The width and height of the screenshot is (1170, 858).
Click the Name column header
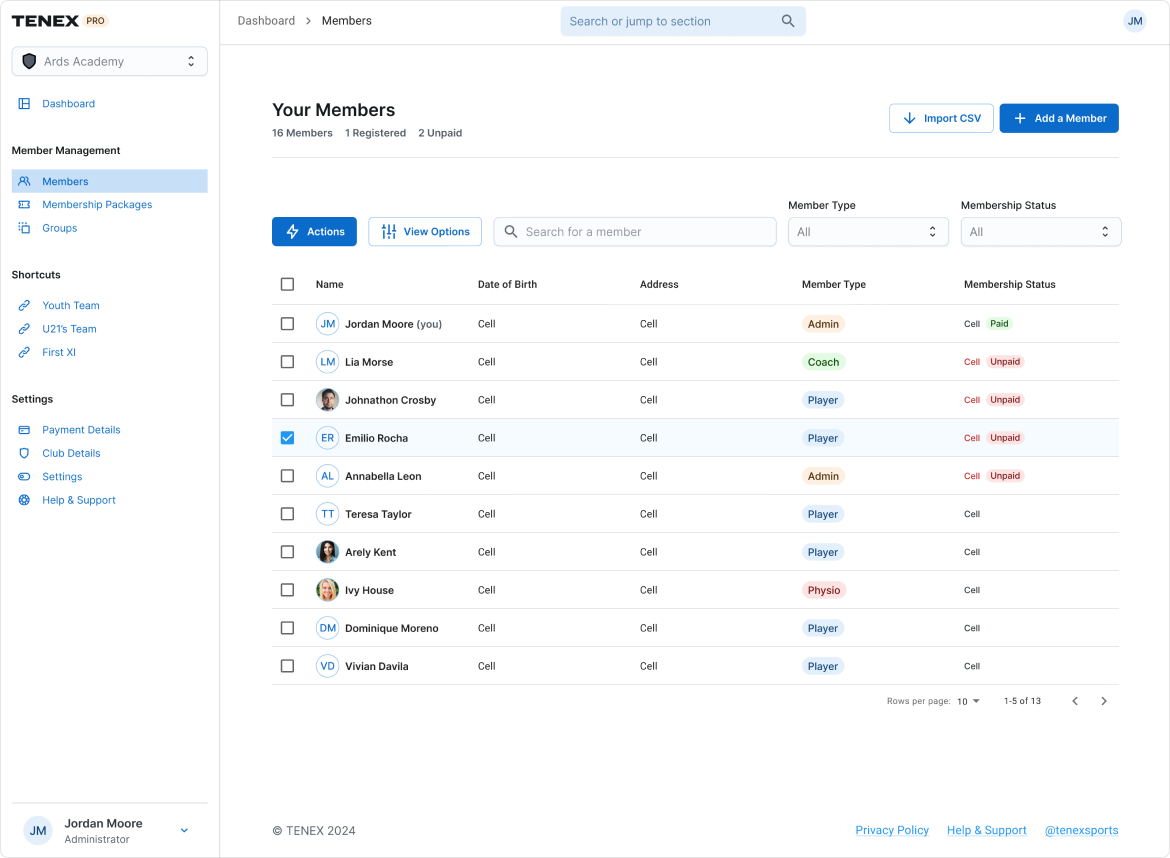point(330,284)
